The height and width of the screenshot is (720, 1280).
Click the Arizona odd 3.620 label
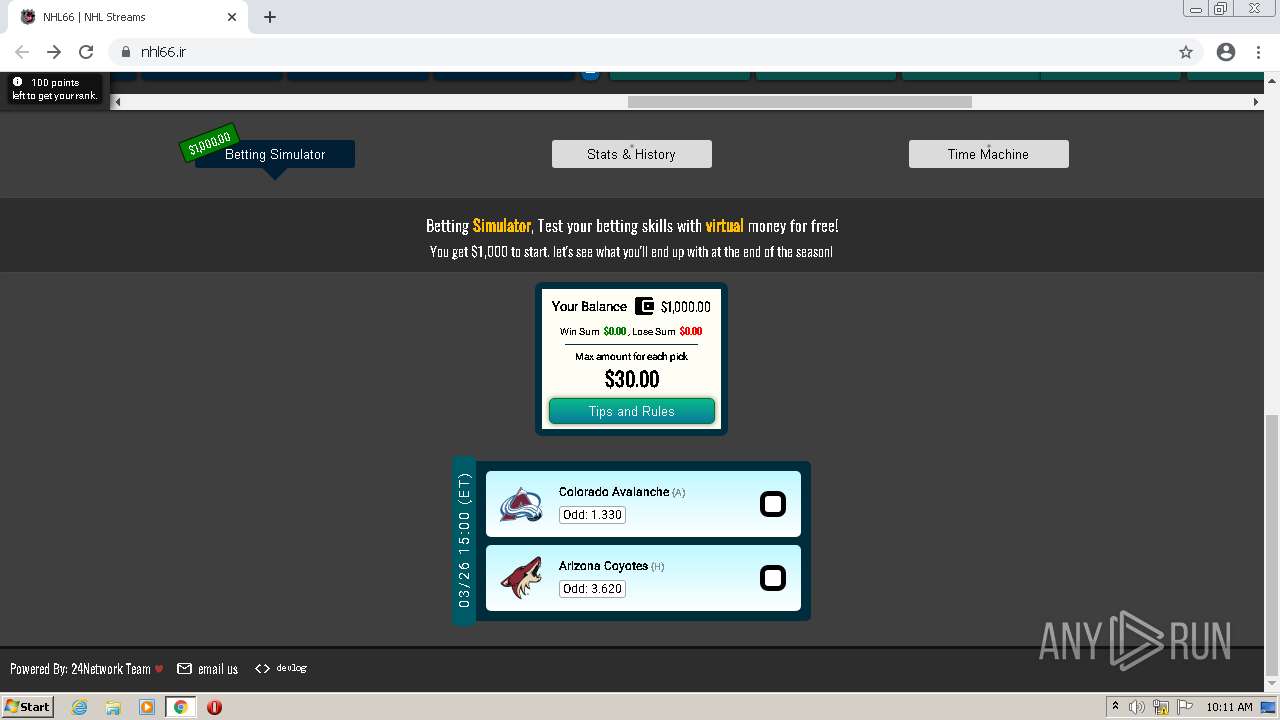coord(592,589)
